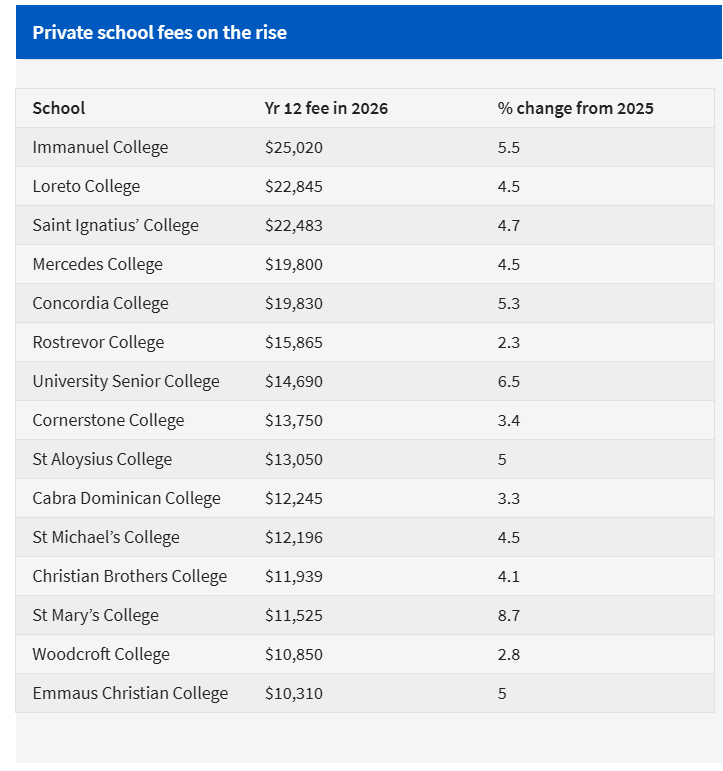Image resolution: width=723 pixels, height=771 pixels.
Task: Click the Cornerstone College entry
Action: coord(108,420)
